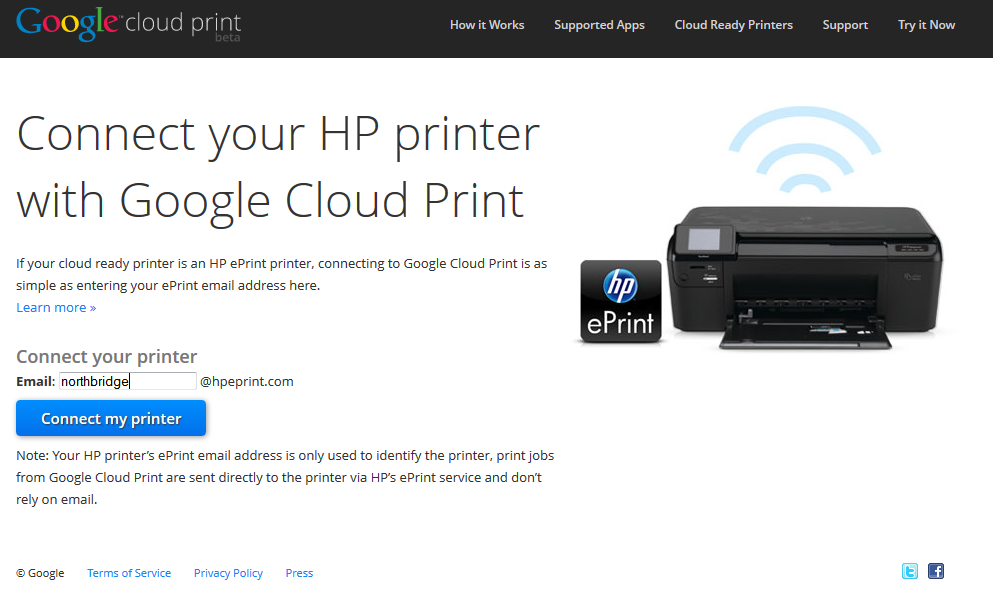This screenshot has width=993, height=612.
Task: Click the 'Note: Your HP printer's ePrint' paragraph
Action: pos(285,477)
